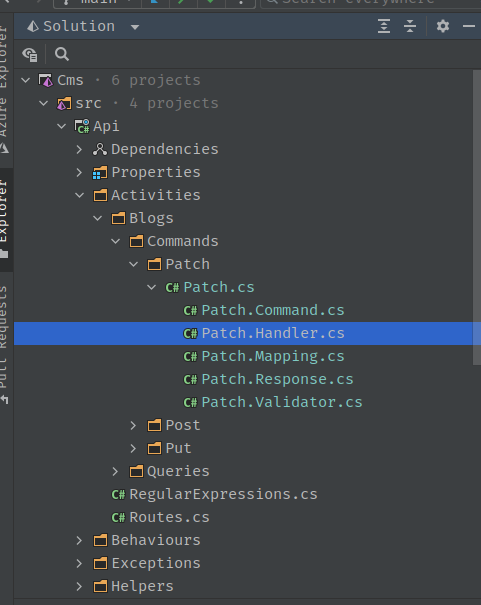Collapse the Api project node
This screenshot has height=605, width=481.
[62, 126]
